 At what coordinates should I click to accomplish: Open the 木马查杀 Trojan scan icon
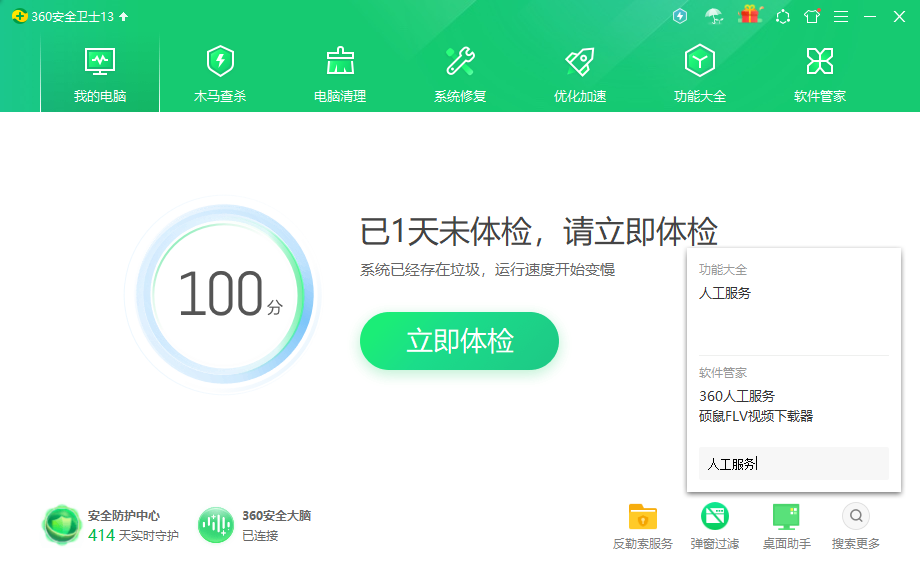coord(220,62)
